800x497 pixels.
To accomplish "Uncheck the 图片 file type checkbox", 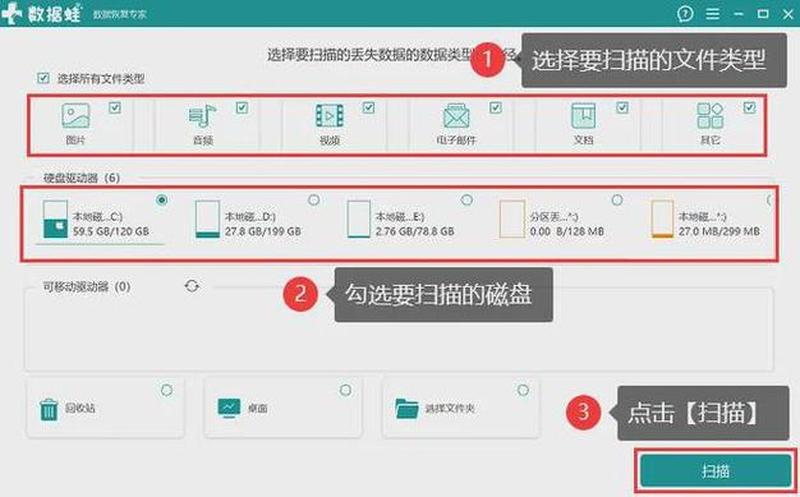I will click(115, 108).
